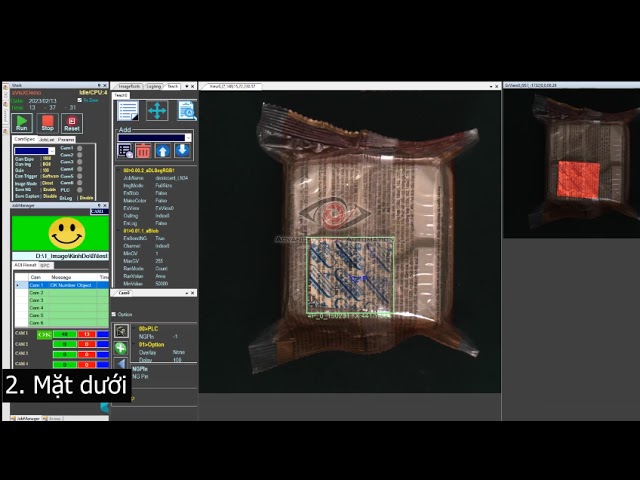Move tool down with blue down arrow

click(x=182, y=151)
